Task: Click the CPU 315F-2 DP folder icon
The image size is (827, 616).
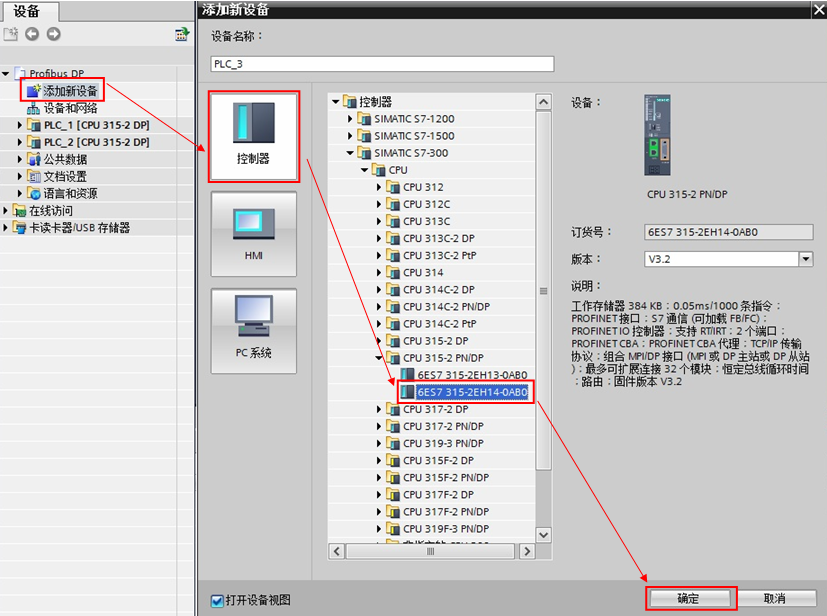Action: coord(393,460)
